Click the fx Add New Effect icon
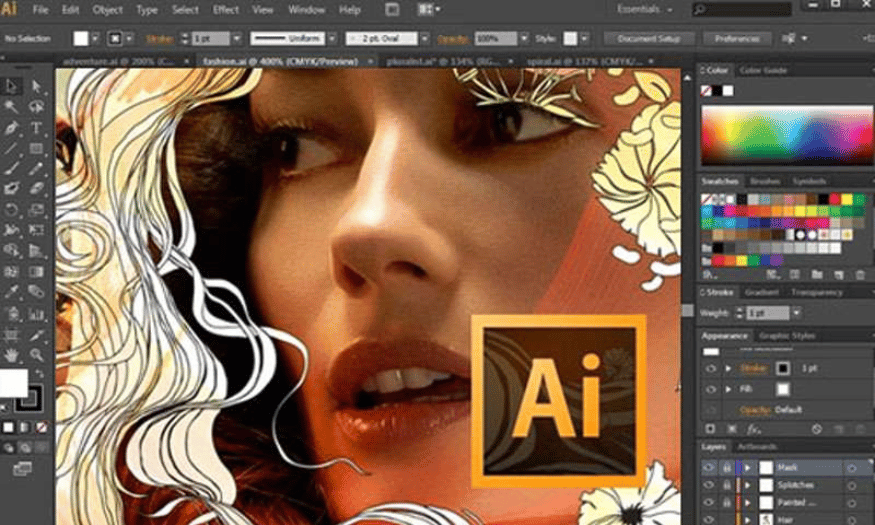This screenshot has width=875, height=525. pyautogui.click(x=754, y=429)
